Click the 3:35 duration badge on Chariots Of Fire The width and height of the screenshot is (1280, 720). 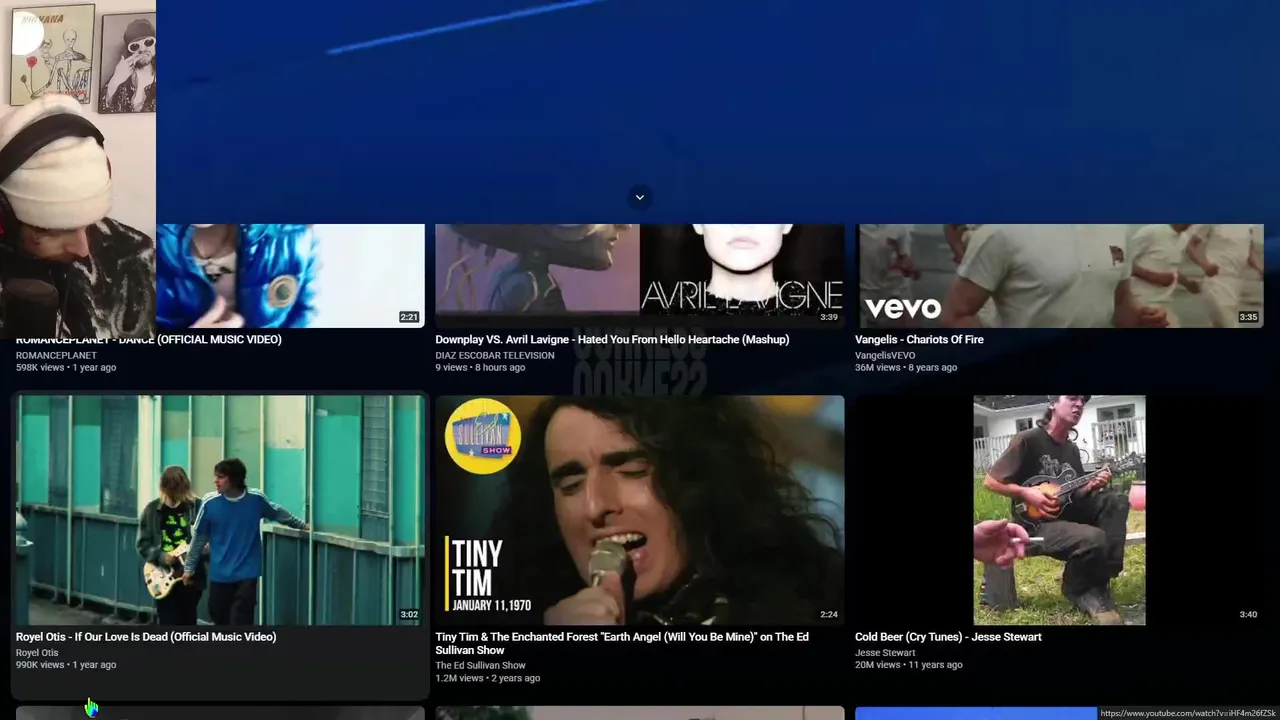1248,317
